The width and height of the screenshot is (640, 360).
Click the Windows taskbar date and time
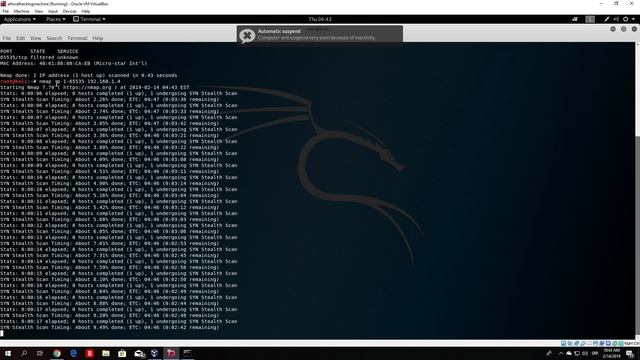point(611,353)
